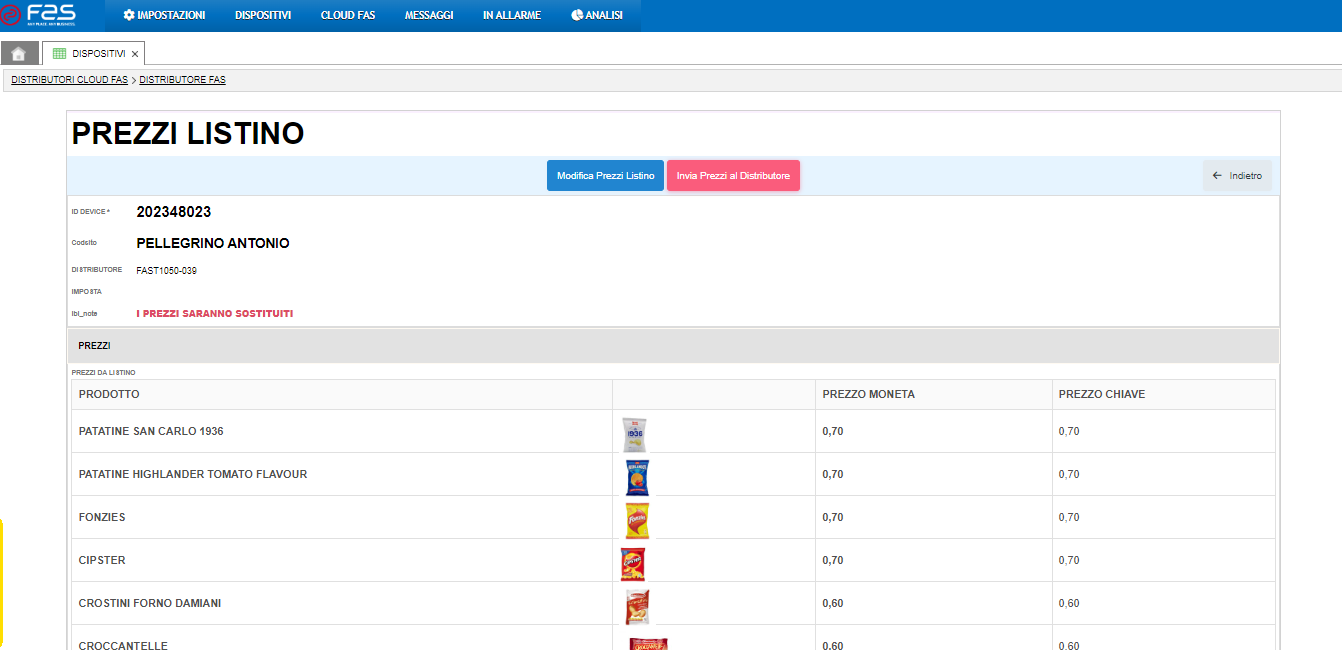The height and width of the screenshot is (652, 1342).
Task: Click the Analisi pie chart icon
Action: pyautogui.click(x=577, y=15)
